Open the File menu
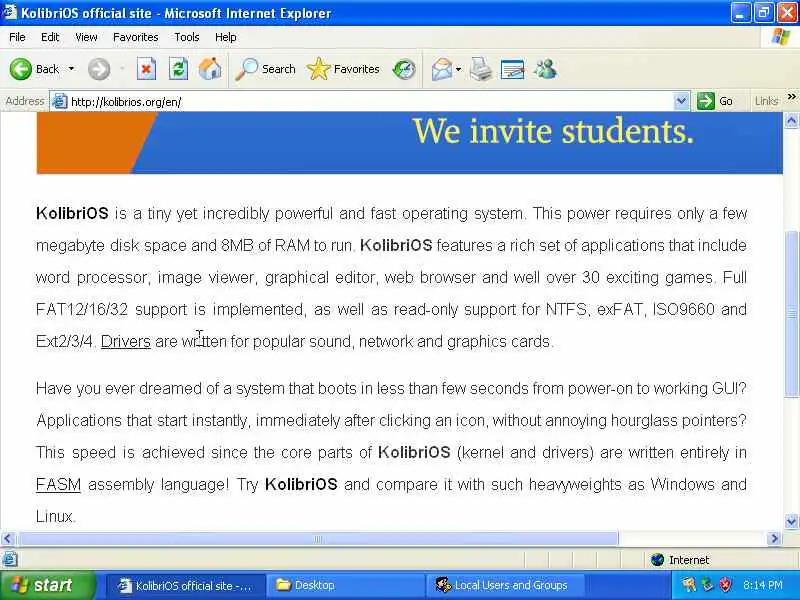800x600 pixels. pyautogui.click(x=17, y=37)
